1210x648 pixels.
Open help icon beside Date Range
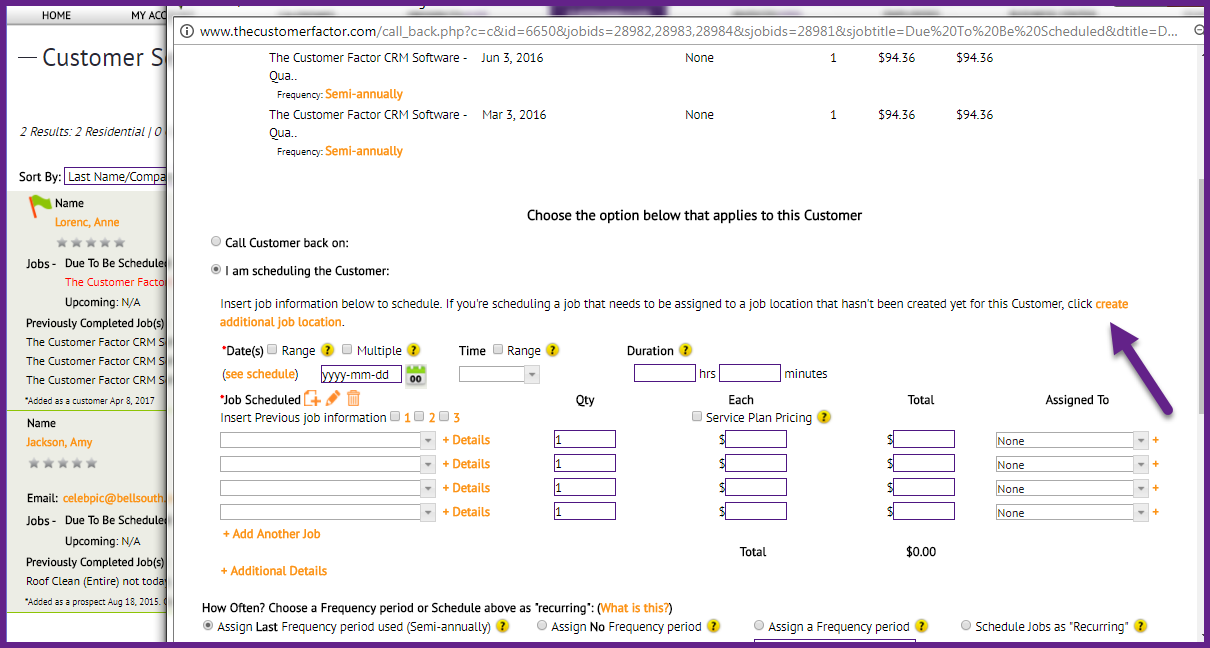[328, 351]
